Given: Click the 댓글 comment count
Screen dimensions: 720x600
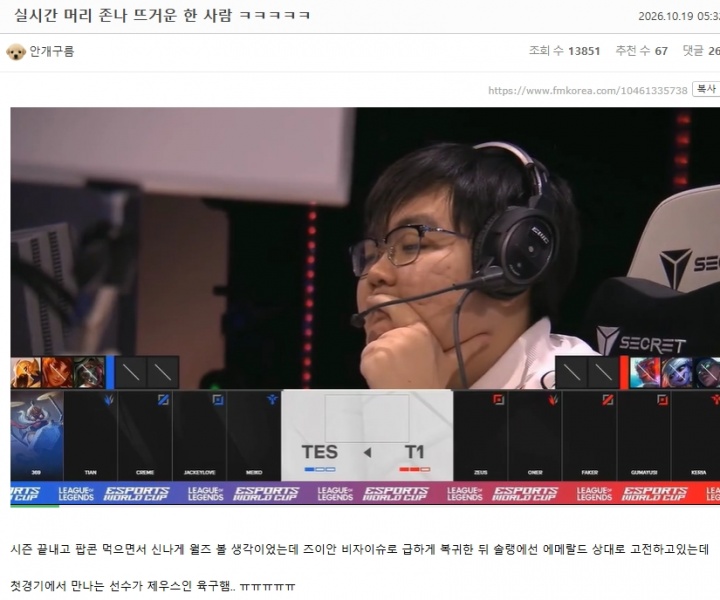Looking at the screenshot, I should [x=701, y=51].
